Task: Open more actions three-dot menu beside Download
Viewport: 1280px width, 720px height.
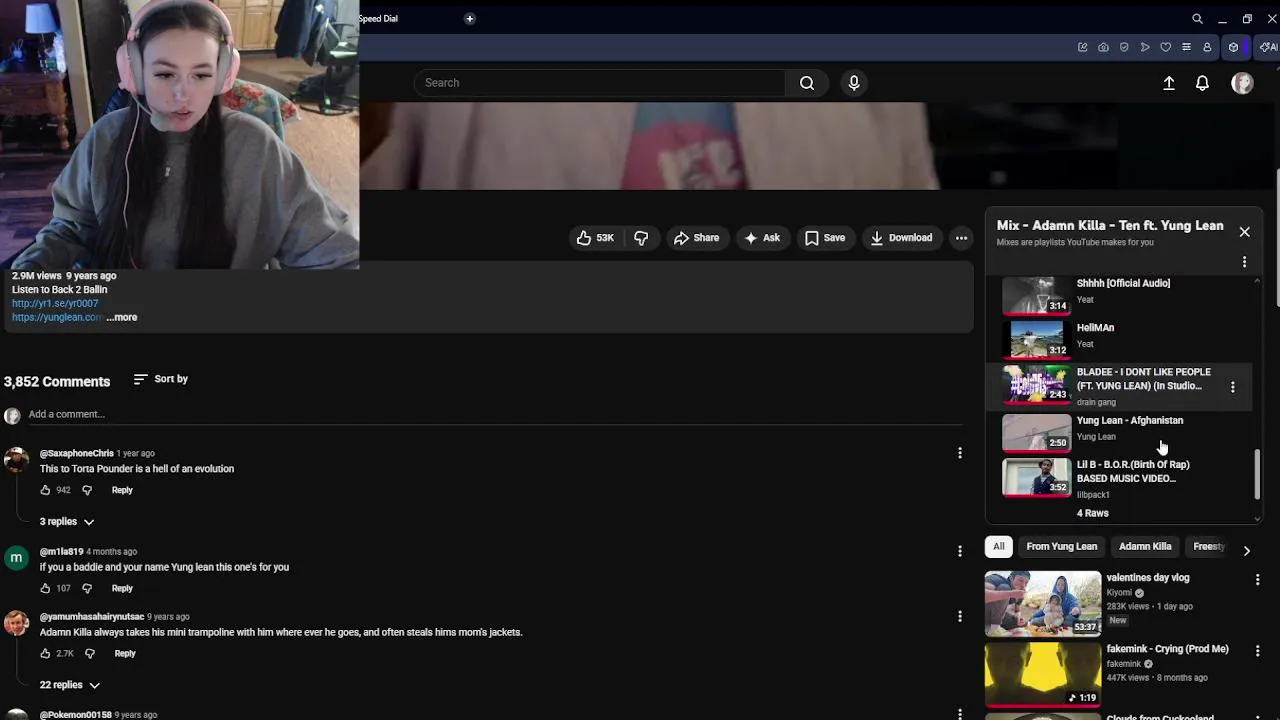Action: [961, 238]
